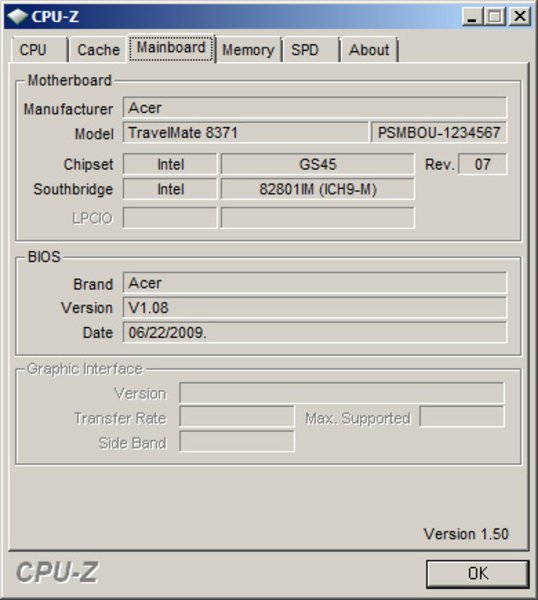
Task: Click the Side Band label
Action: [x=132, y=443]
